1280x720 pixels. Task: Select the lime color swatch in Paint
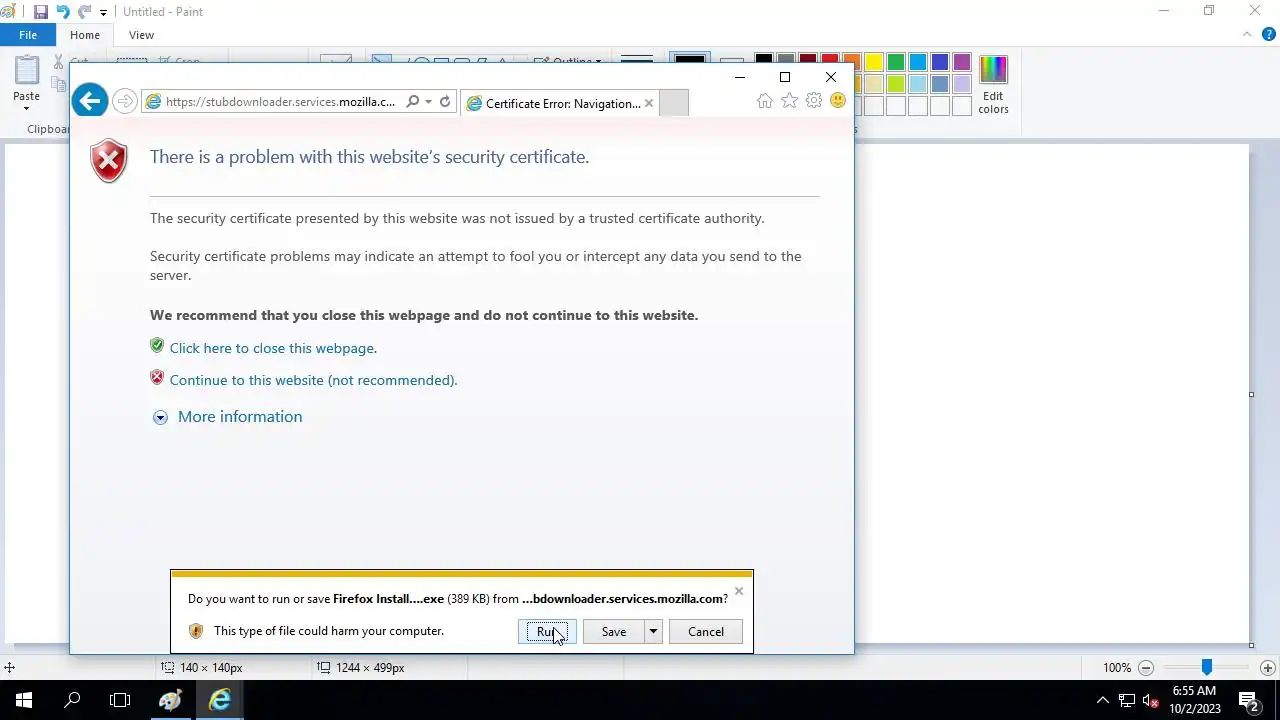896,84
